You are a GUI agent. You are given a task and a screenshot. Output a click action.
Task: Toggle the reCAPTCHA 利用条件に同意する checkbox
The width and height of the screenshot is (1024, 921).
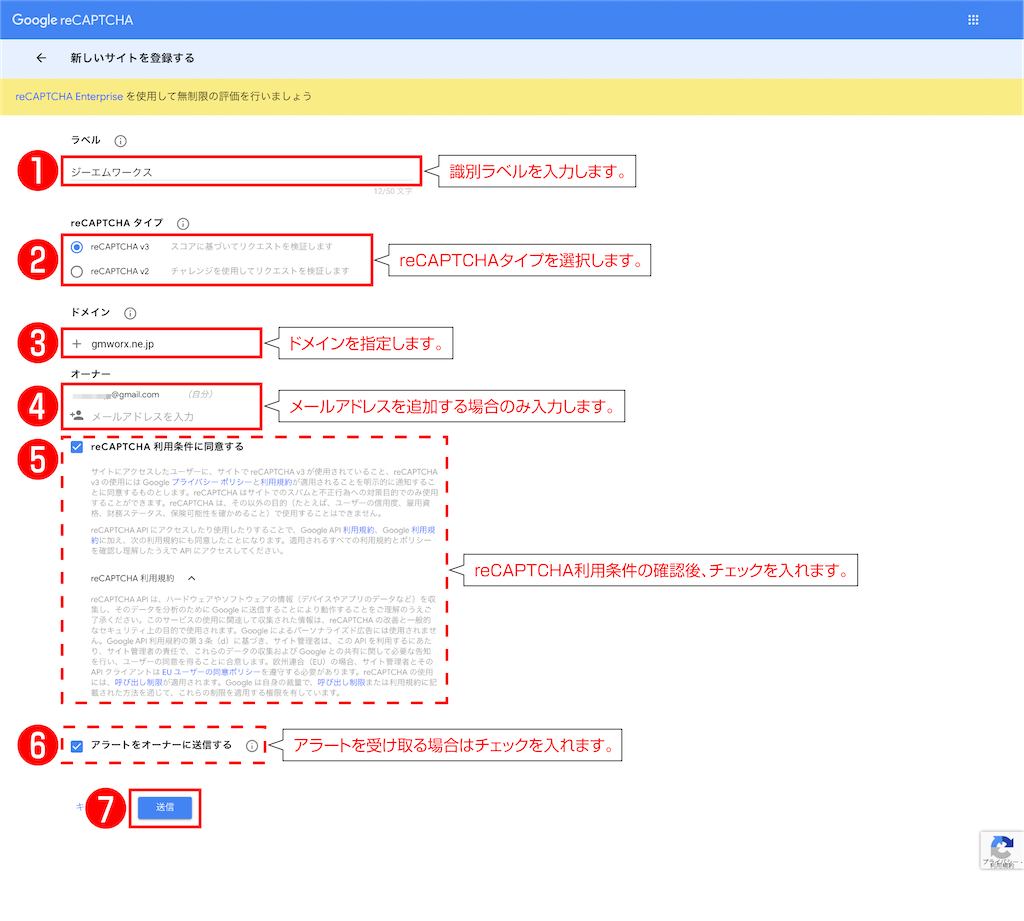click(77, 447)
